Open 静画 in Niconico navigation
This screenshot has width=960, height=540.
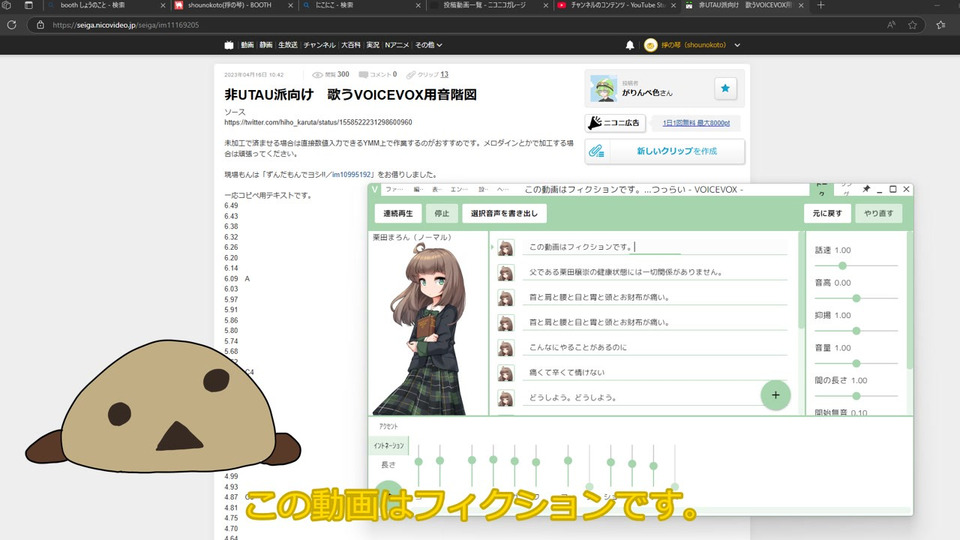pos(266,45)
